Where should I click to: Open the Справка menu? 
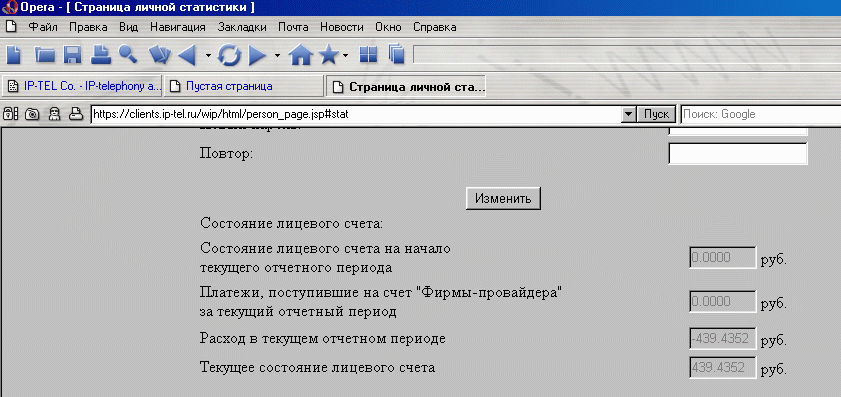coord(435,27)
